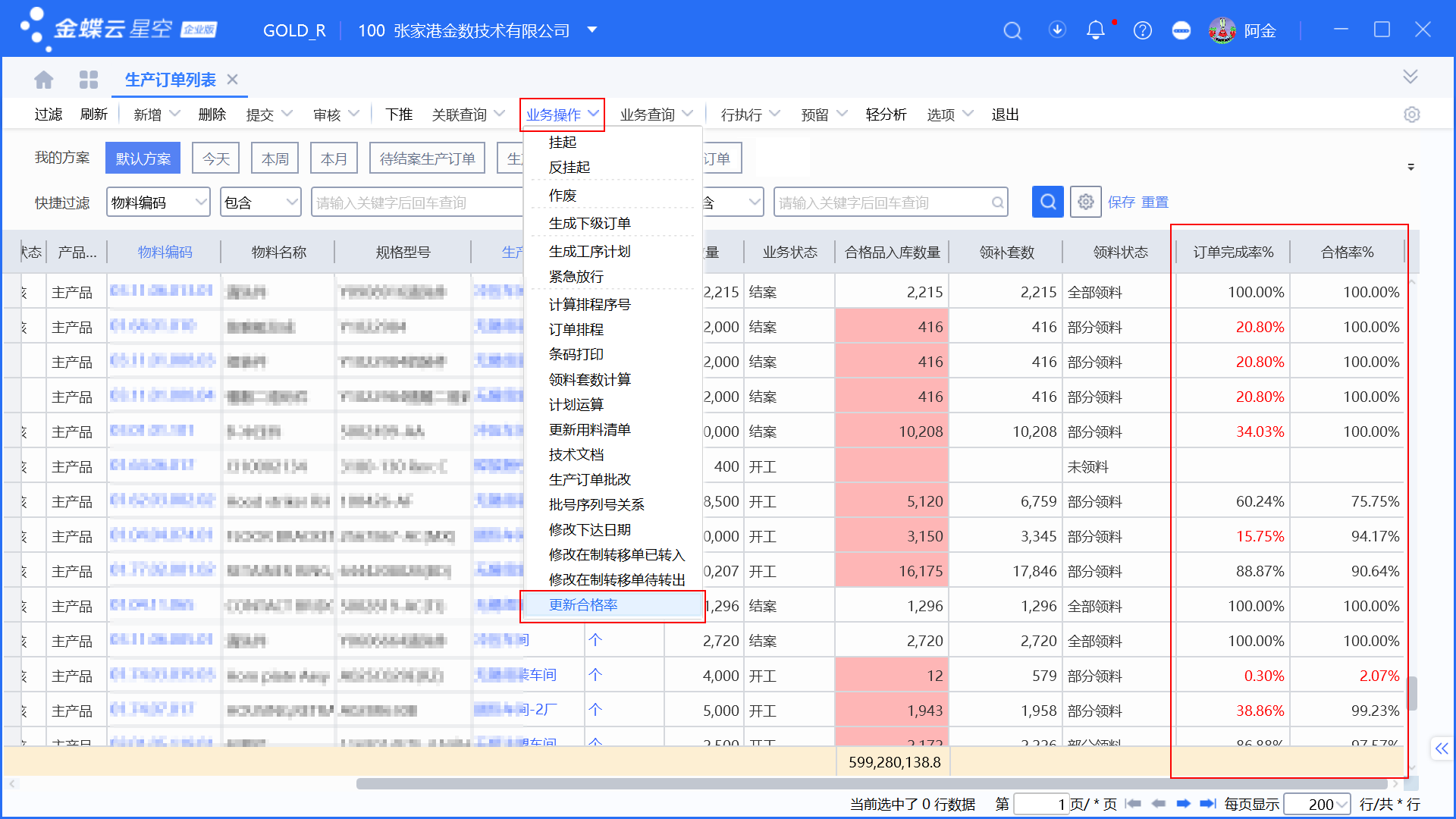
Task: Click vertical scrollbar thumb at table right
Action: click(x=1412, y=692)
